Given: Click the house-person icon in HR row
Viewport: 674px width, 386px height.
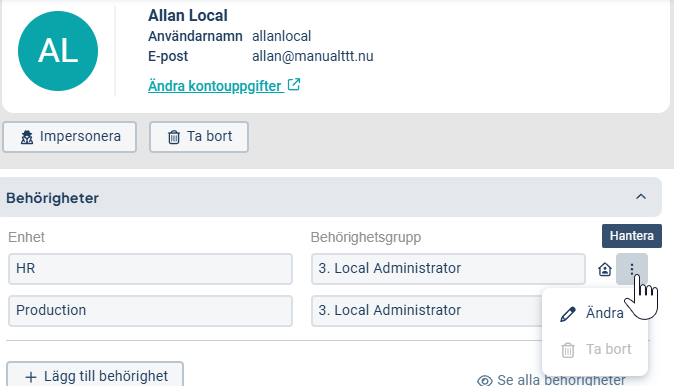Looking at the screenshot, I should (x=604, y=269).
